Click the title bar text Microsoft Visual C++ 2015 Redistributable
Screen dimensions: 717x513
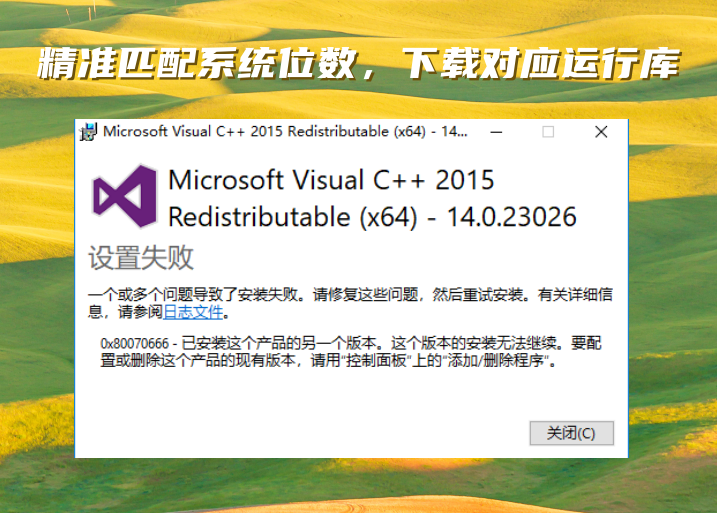(x=285, y=132)
